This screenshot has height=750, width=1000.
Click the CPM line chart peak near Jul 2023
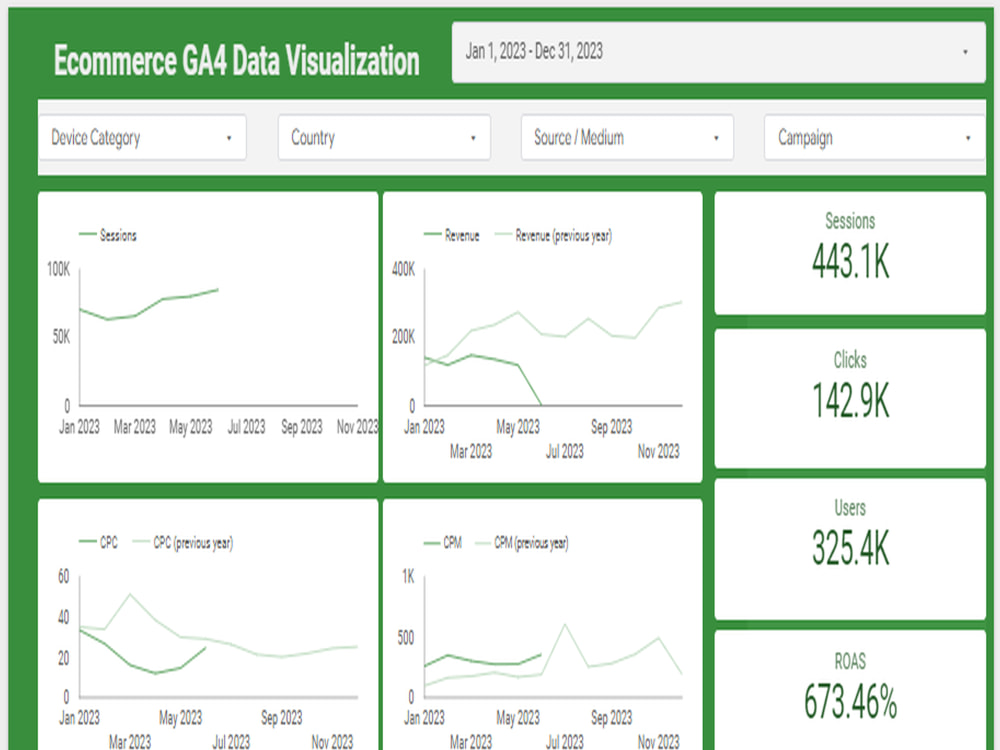click(564, 622)
